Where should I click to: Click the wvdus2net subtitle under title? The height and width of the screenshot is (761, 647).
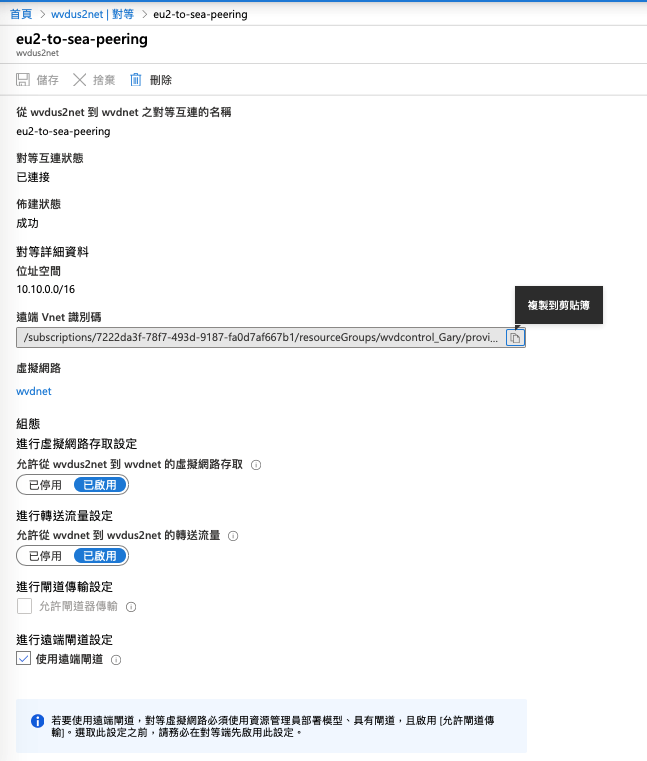(37, 53)
